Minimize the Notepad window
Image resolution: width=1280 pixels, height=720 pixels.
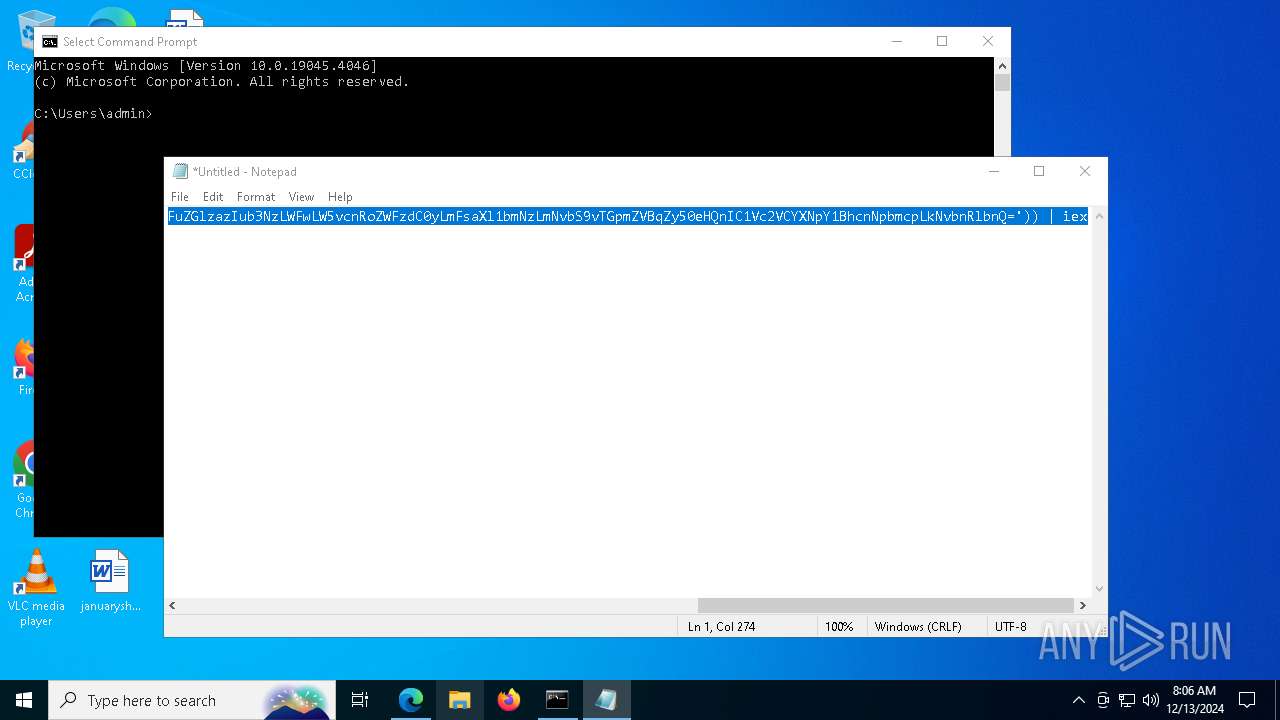[x=994, y=171]
